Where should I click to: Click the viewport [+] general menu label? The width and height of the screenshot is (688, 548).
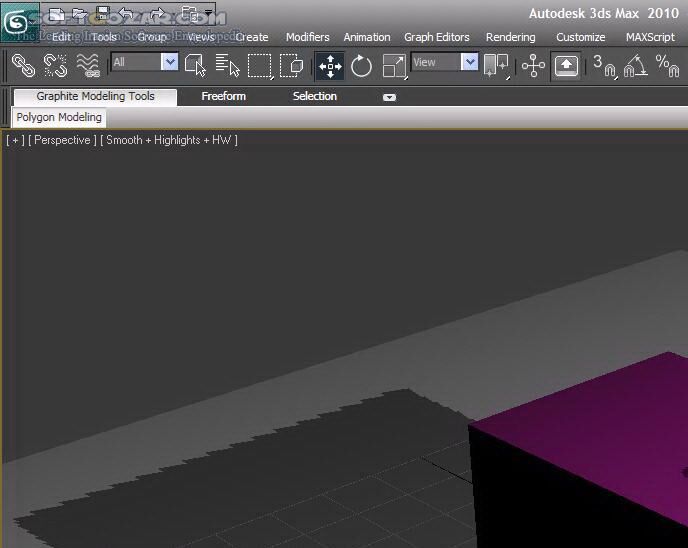15,140
